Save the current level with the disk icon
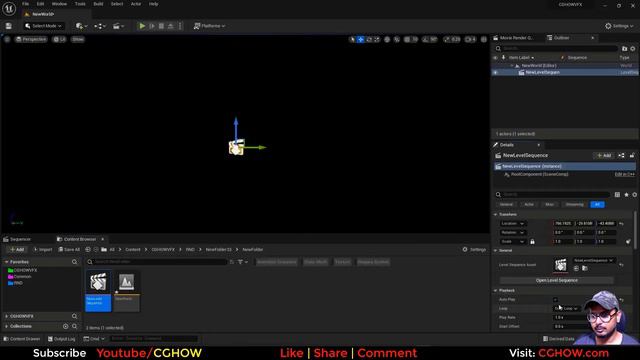This screenshot has width=640, height=360. (x=9, y=26)
